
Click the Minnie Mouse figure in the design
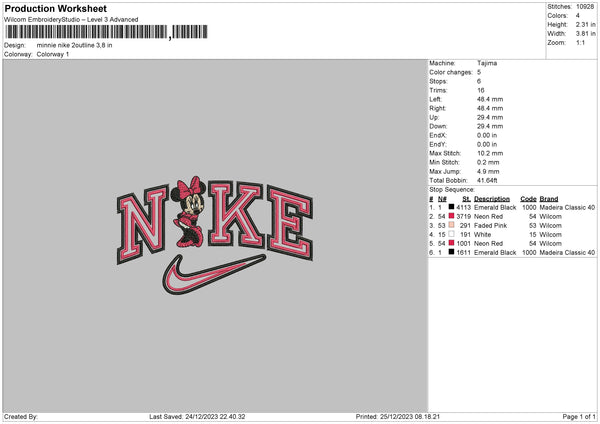(x=189, y=211)
